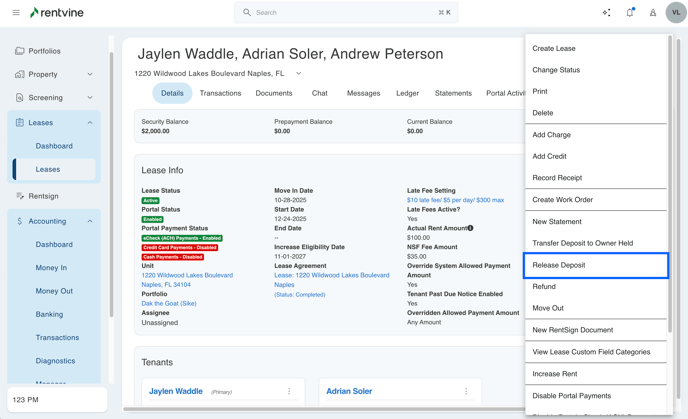Click the Actual Rent Amount info icon
688x419 pixels.
pos(471,228)
